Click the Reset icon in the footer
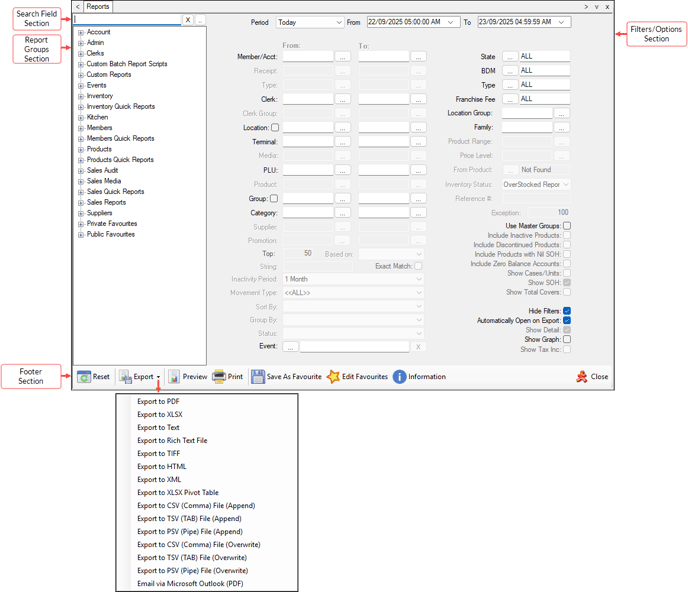 tap(84, 377)
